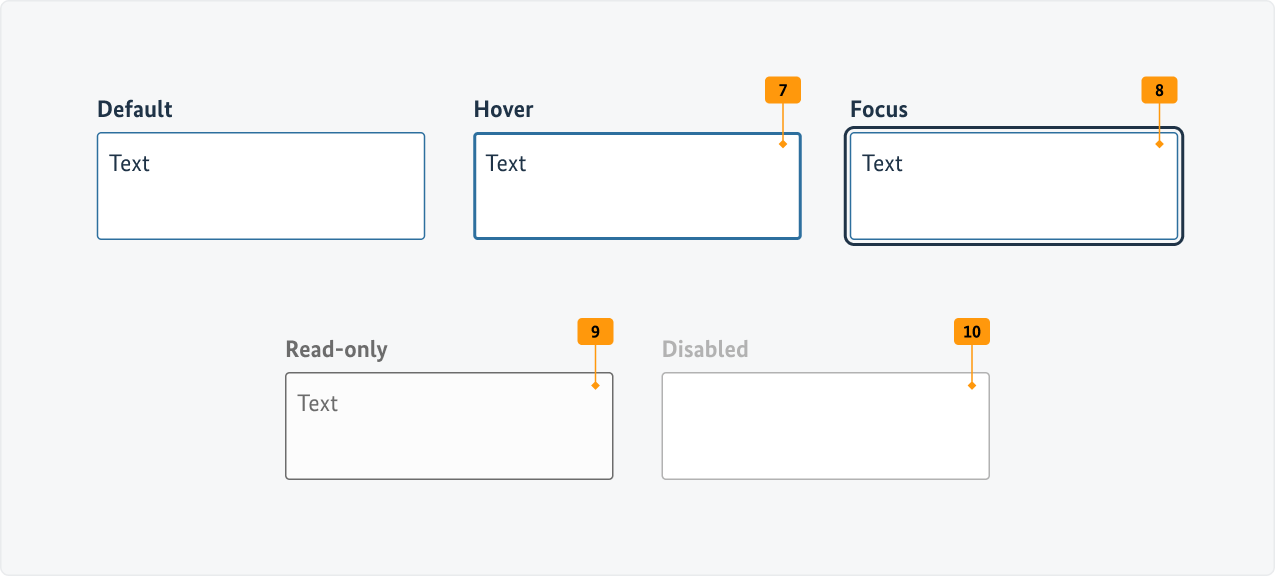Click the word "Text" in the Default textarea

tap(129, 163)
